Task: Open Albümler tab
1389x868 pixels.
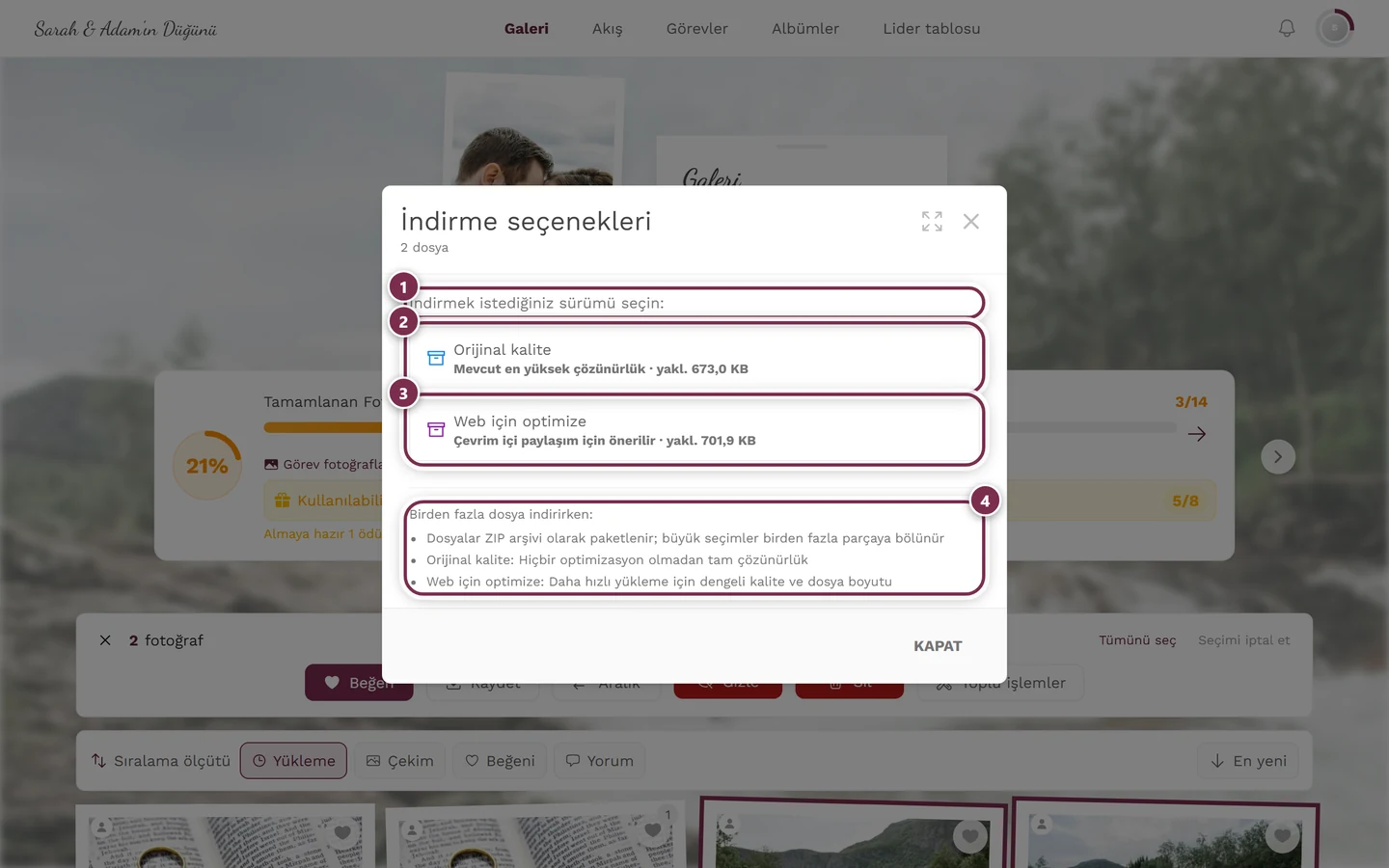Action: (805, 29)
